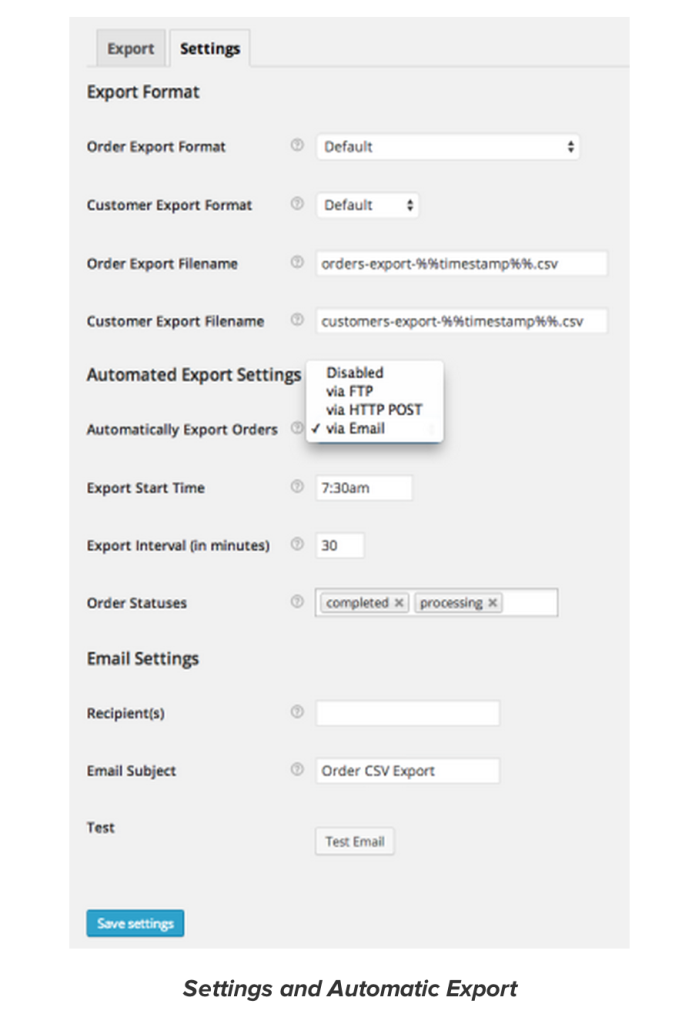
Task: Click the help icon next to Order Statuses
Action: click(297, 602)
